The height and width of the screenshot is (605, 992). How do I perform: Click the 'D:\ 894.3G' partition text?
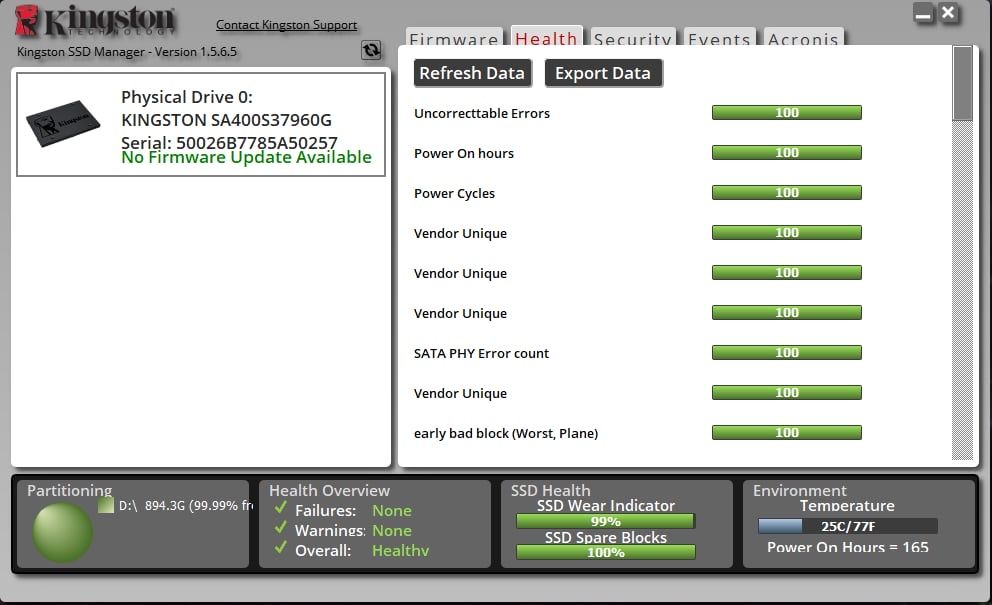point(185,506)
